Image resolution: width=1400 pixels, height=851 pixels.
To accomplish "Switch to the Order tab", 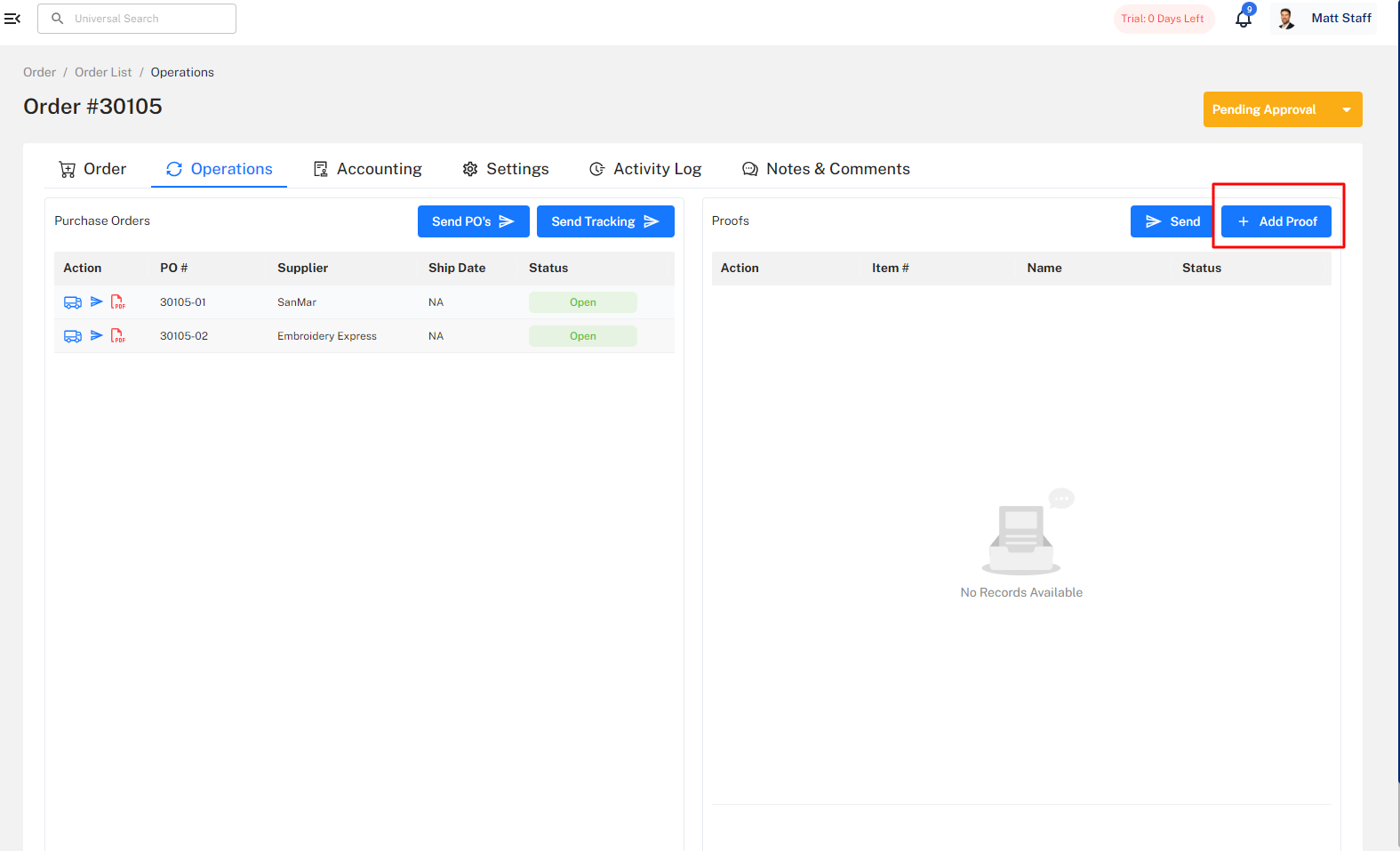I will (x=92, y=169).
